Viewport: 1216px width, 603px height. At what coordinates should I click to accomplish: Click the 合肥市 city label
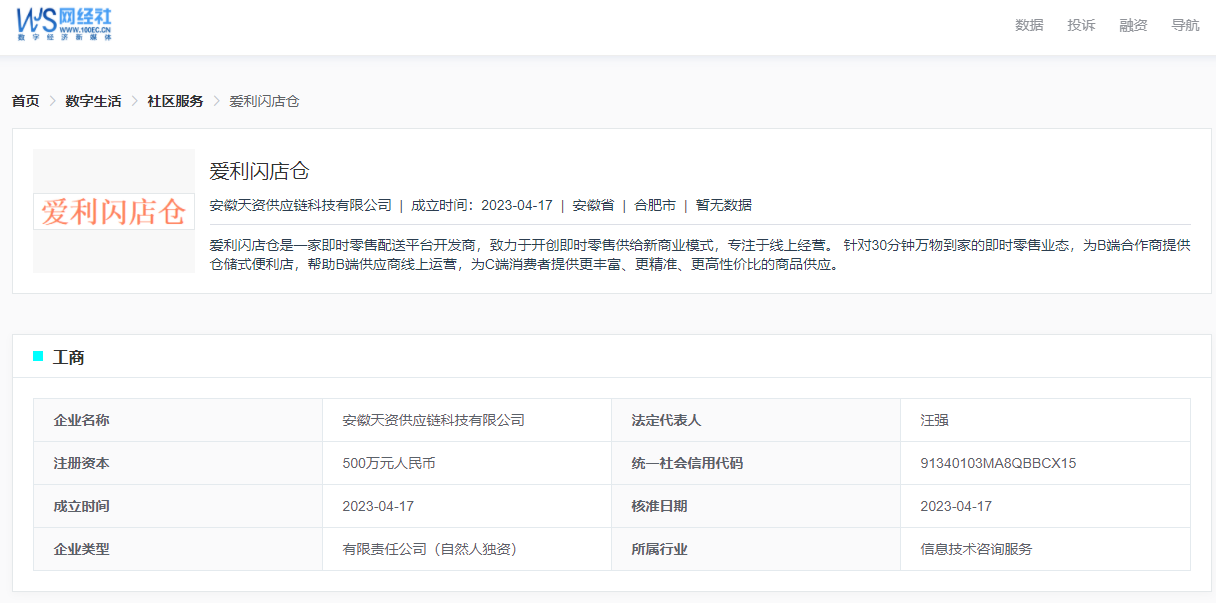tap(655, 205)
